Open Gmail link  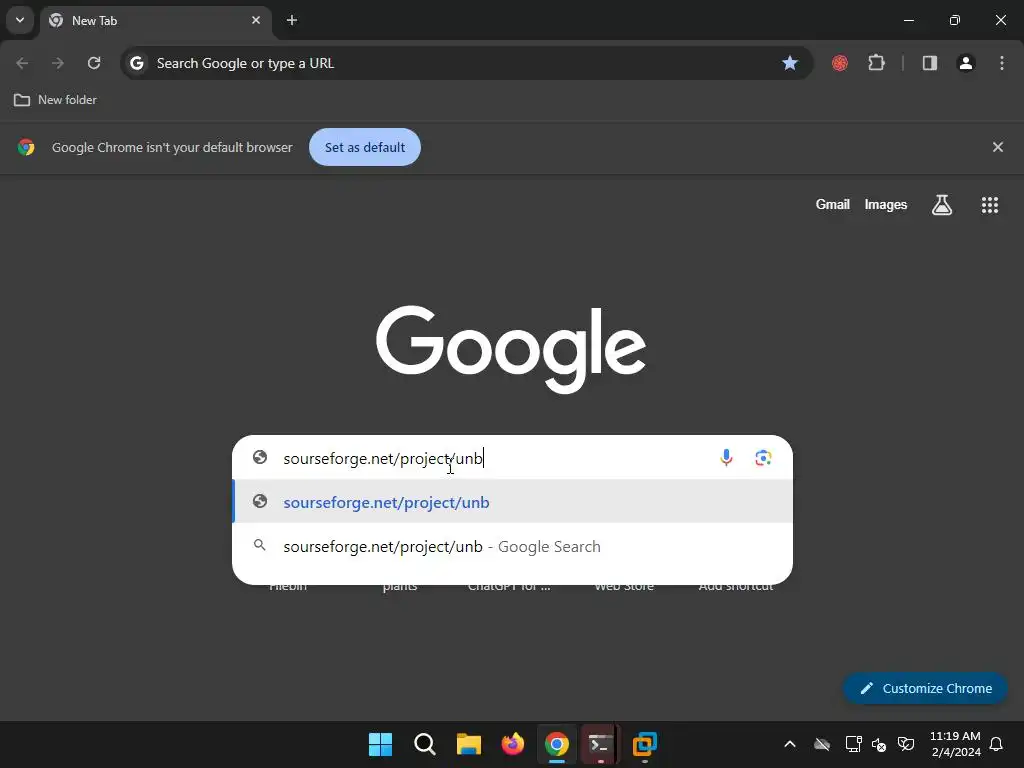pyautogui.click(x=832, y=204)
